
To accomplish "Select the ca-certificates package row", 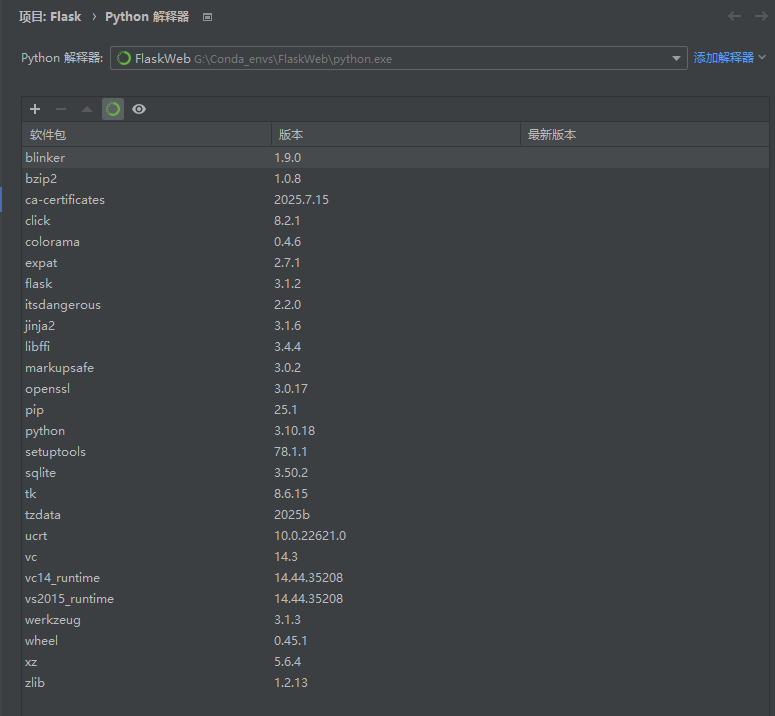I will (x=395, y=200).
